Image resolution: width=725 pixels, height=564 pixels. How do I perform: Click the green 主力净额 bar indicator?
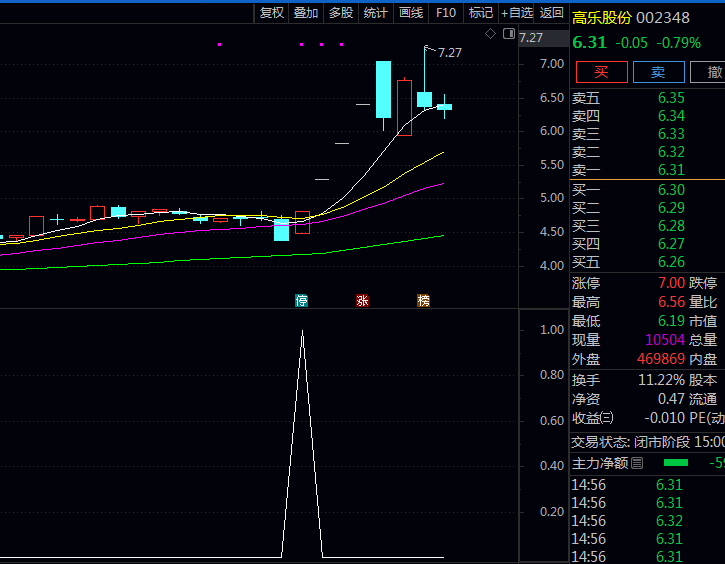click(x=676, y=463)
